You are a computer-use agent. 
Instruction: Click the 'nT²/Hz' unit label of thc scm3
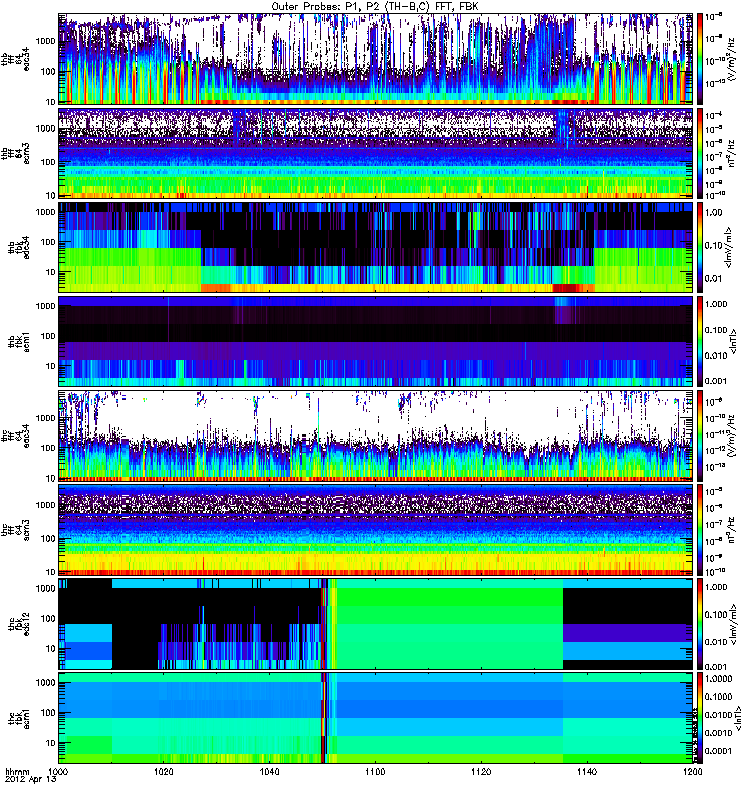click(x=732, y=530)
